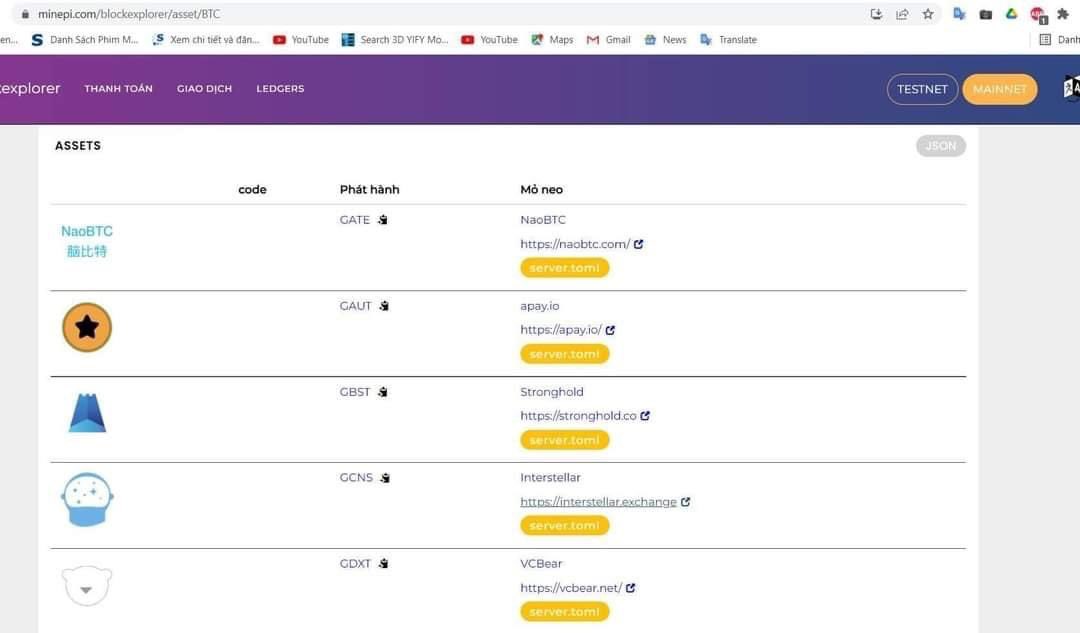Screen dimensions: 1080x633
Task: Click the GDXT issuer text
Action: pos(355,563)
